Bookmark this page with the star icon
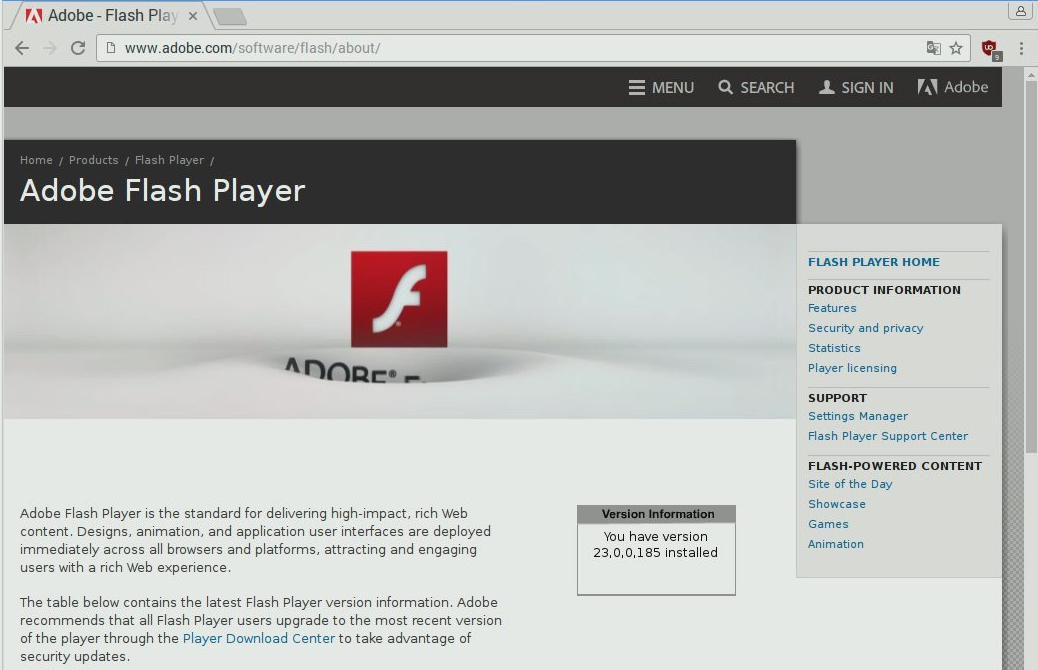 [x=956, y=48]
